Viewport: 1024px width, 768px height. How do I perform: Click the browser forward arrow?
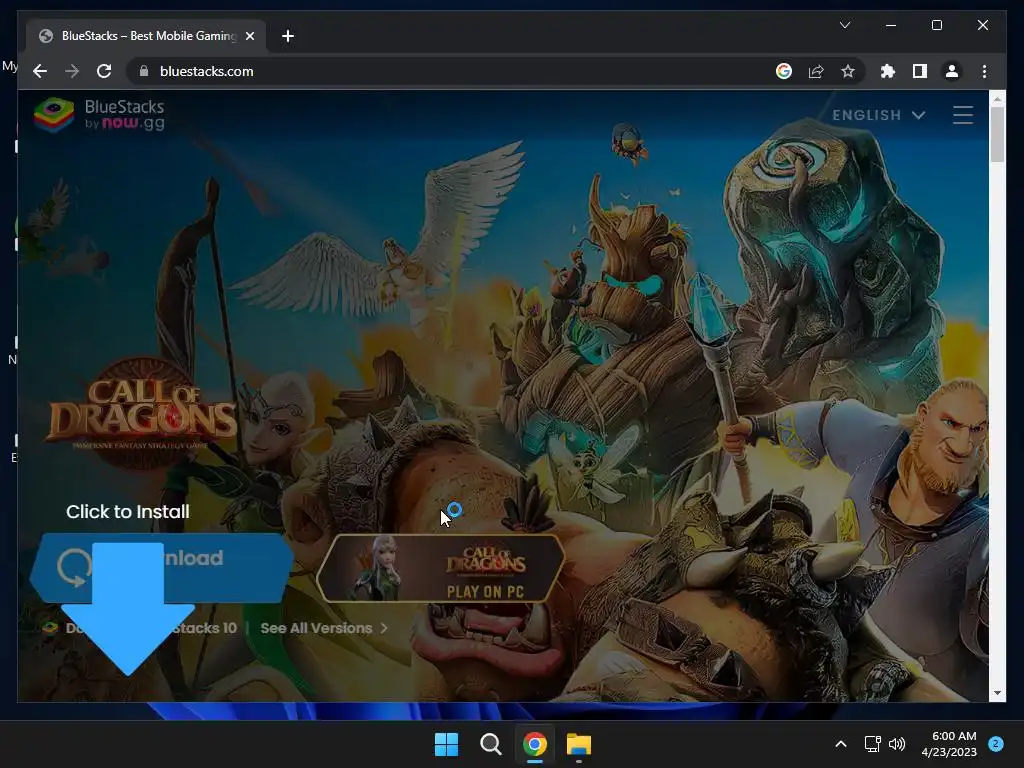(72, 71)
